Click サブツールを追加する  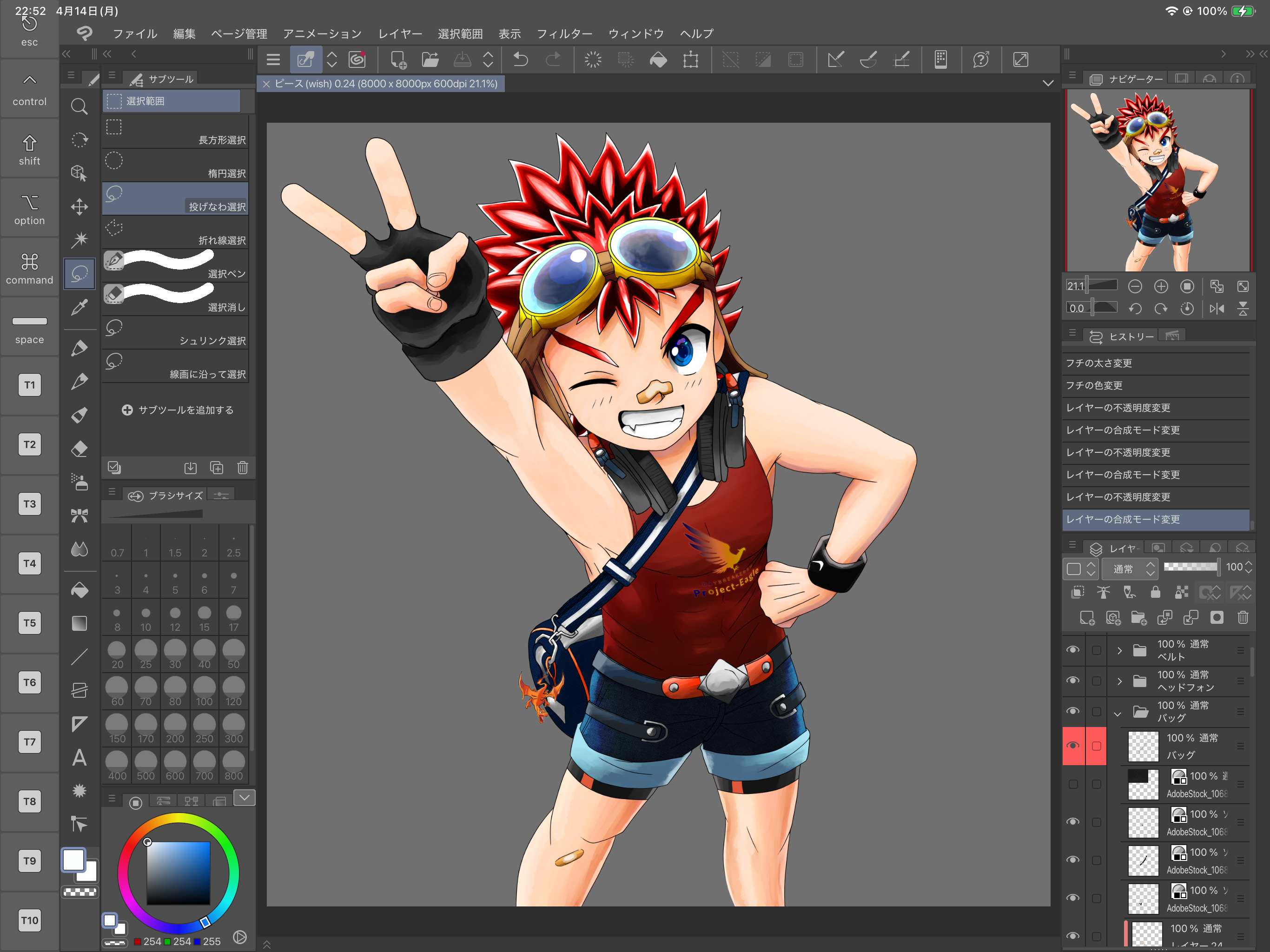[x=178, y=410]
